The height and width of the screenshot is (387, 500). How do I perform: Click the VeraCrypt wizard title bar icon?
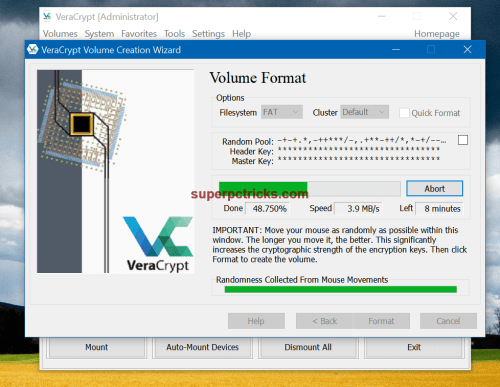coord(33,50)
